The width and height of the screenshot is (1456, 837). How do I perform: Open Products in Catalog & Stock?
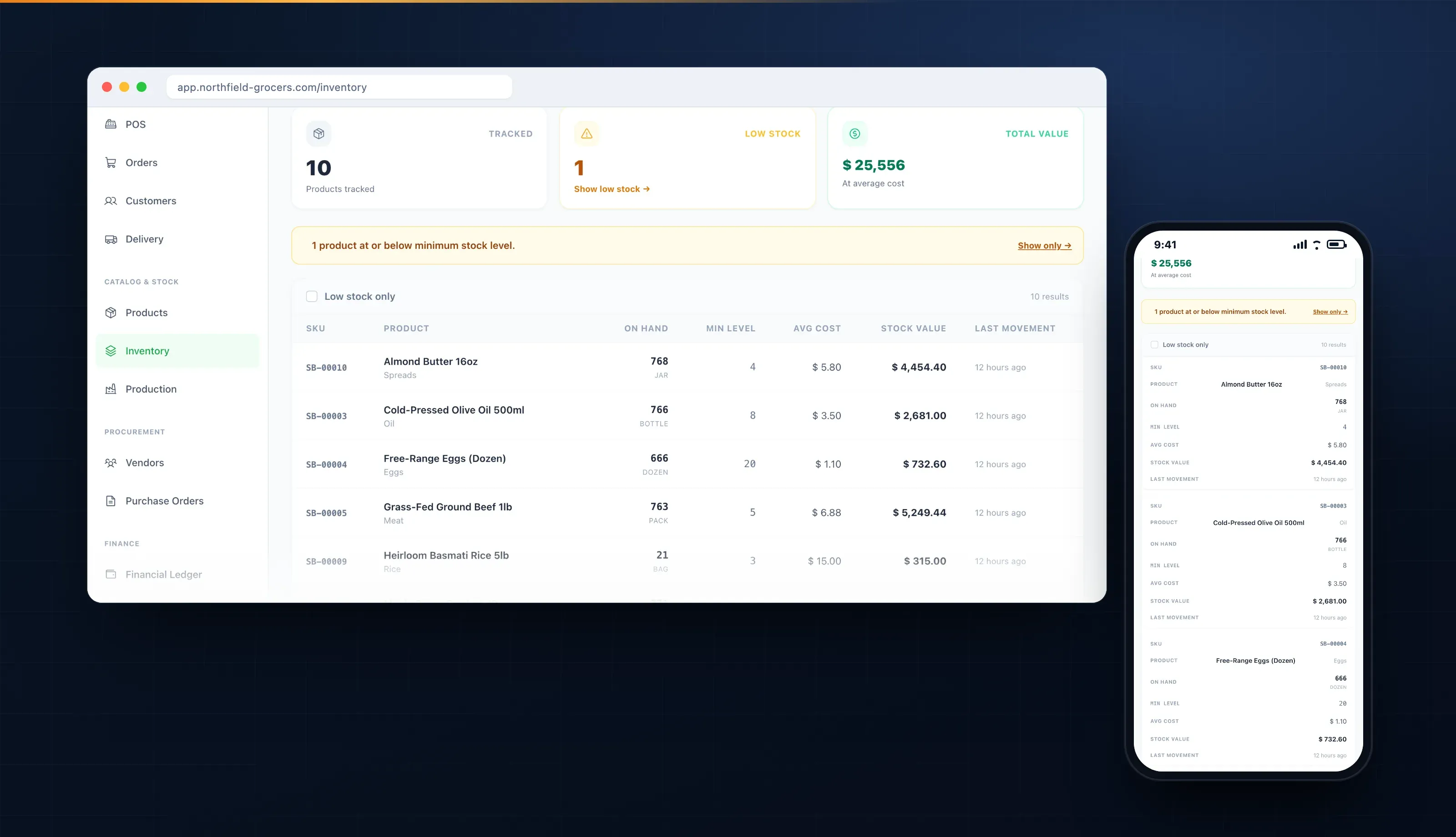pos(177,313)
